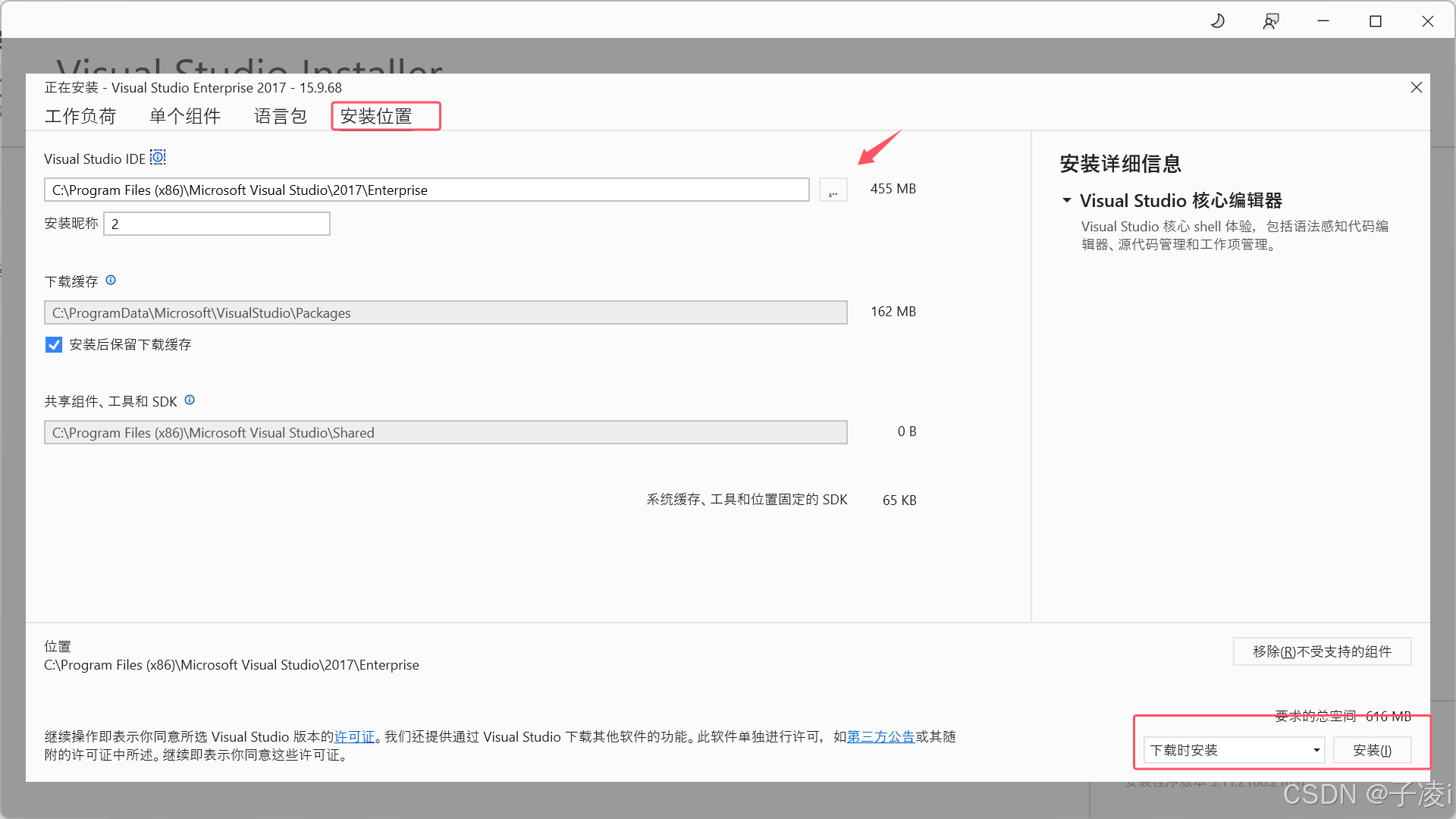1456x819 pixels.
Task: Uncheck 安装后保留下载缓存 checkbox
Action: coord(54,345)
